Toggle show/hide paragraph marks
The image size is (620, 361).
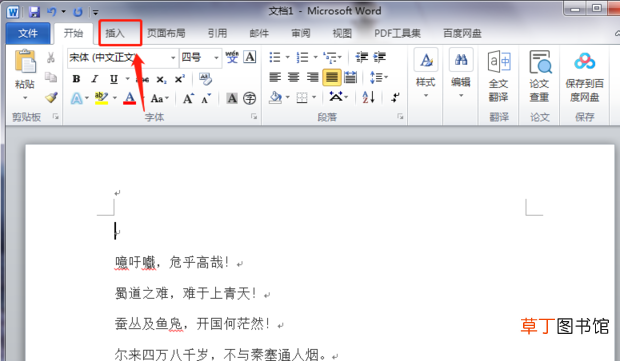pos(395,97)
